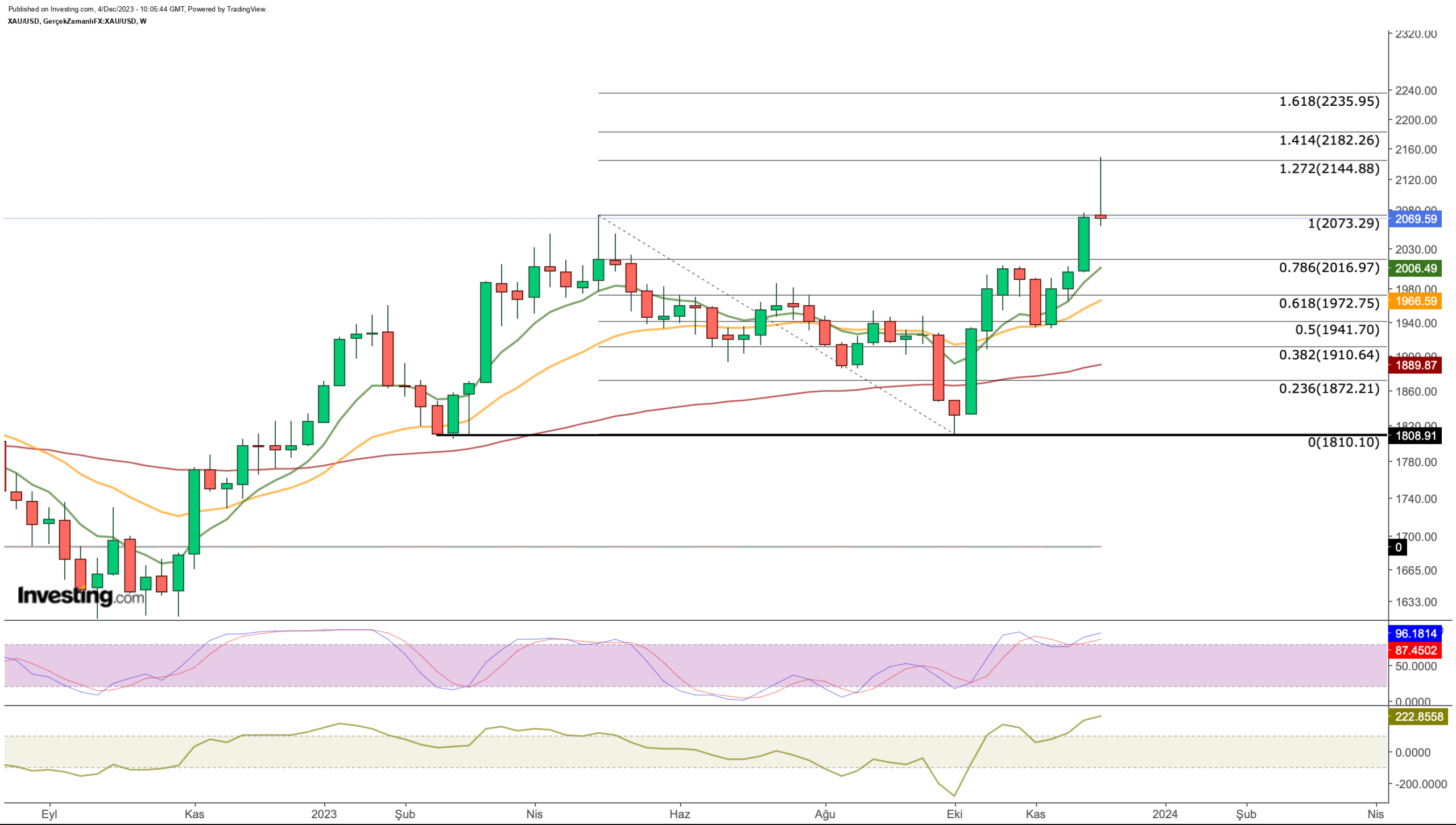The image size is (1456, 825).
Task: Click the 0(1810.10) base level label
Action: 1343,442
